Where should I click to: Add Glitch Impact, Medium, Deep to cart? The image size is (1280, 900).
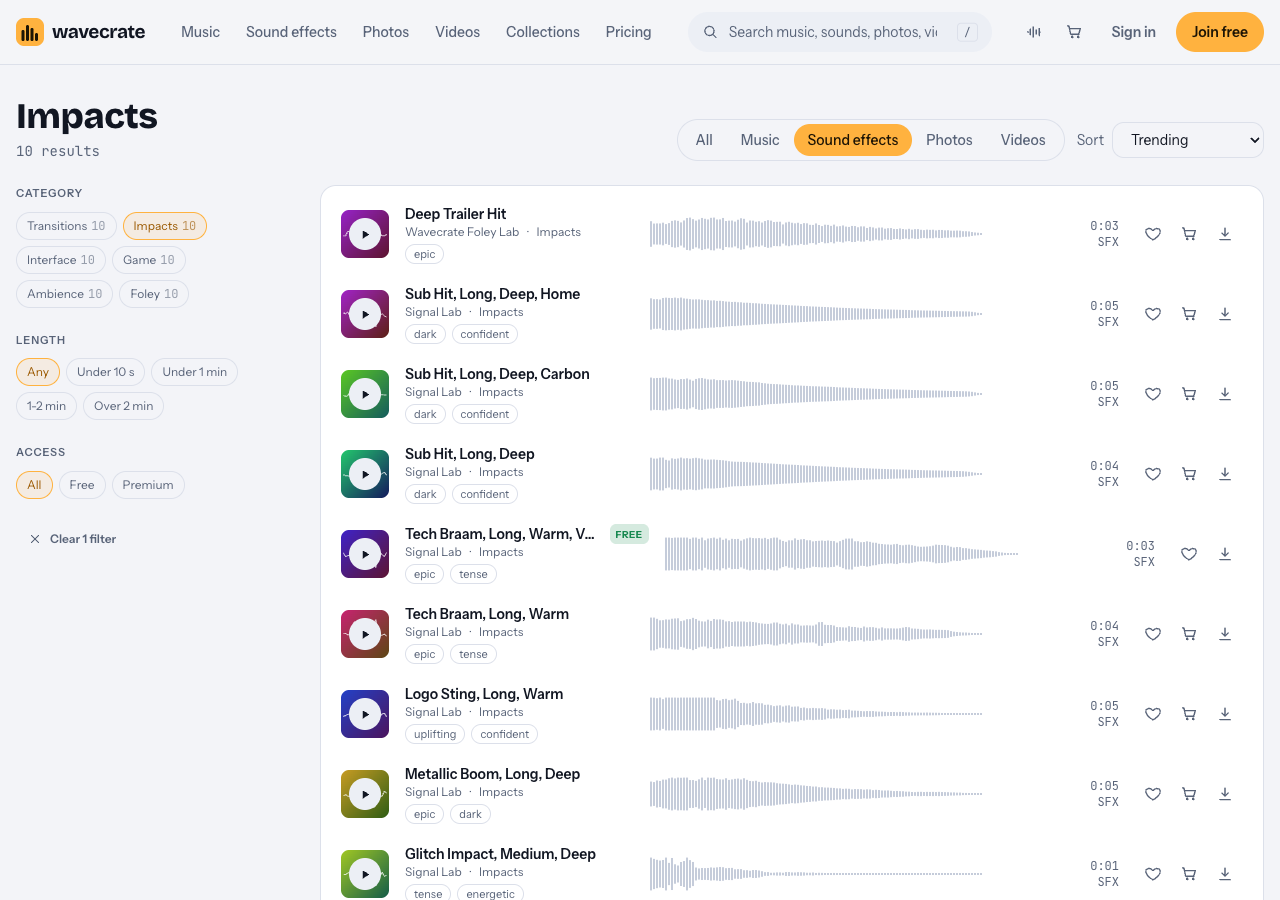pos(1189,874)
